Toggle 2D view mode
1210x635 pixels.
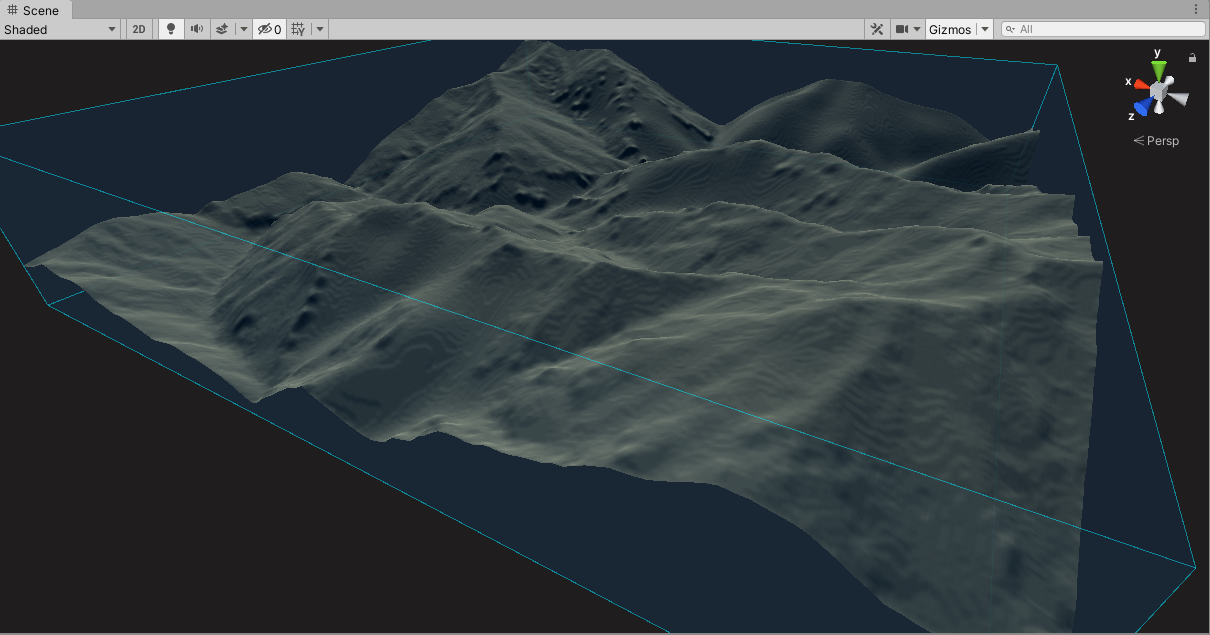(139, 29)
